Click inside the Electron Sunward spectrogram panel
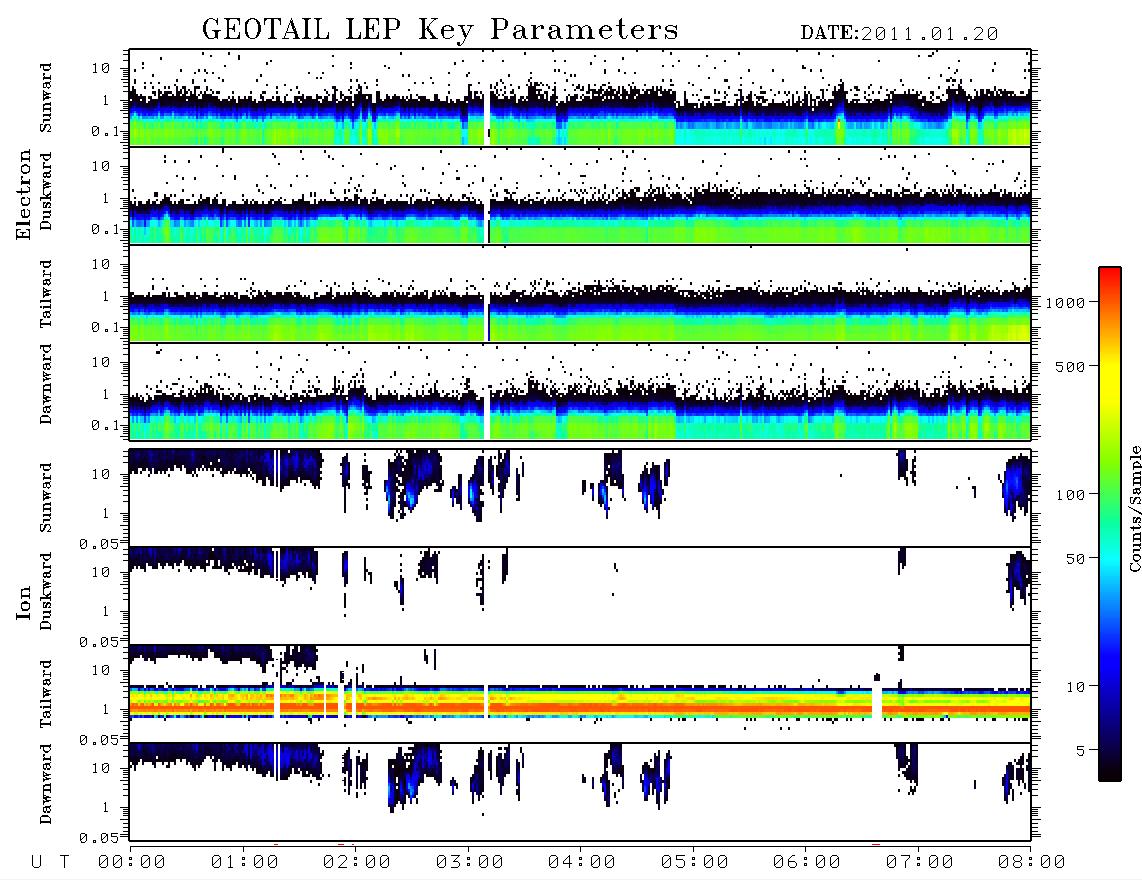The width and height of the screenshot is (1142, 880). tap(580, 98)
